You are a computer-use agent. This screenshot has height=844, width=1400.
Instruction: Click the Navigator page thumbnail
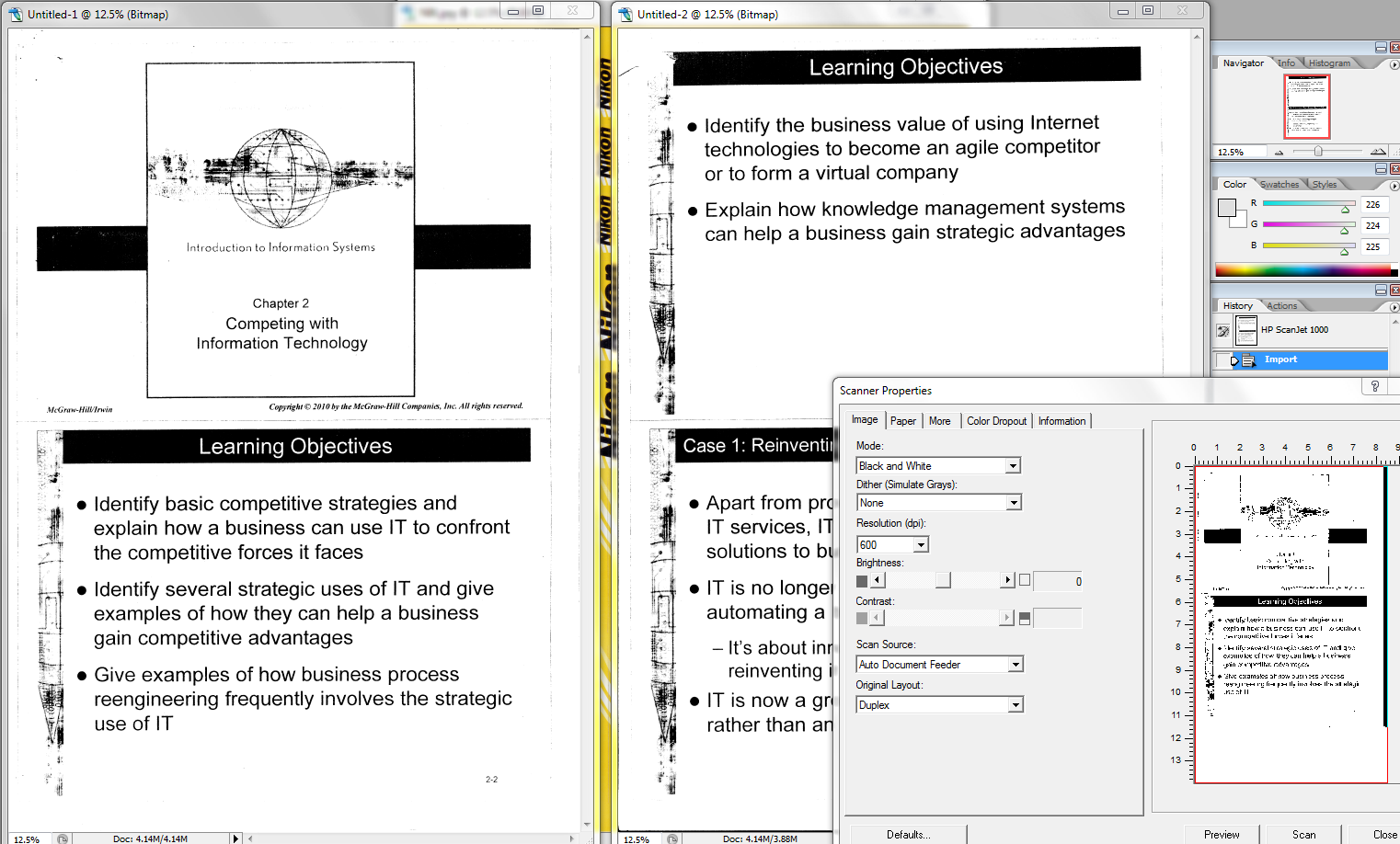coord(1306,106)
